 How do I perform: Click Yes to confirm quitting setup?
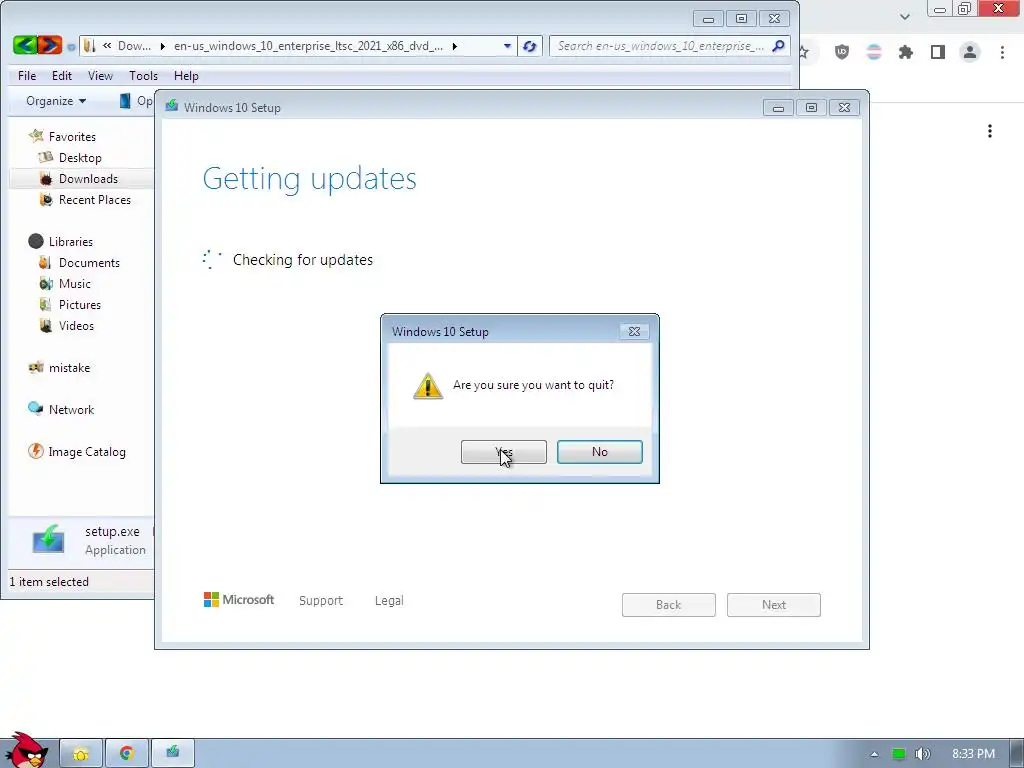(x=504, y=451)
